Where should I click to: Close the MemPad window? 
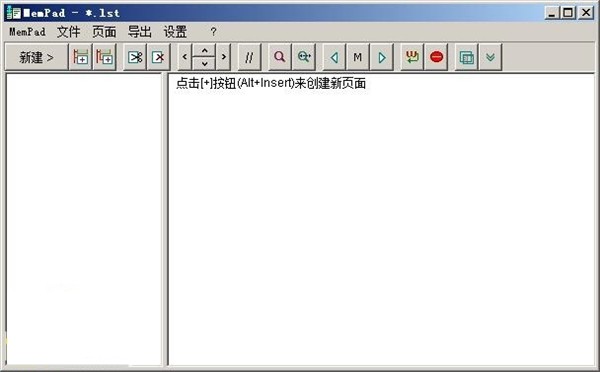(586, 13)
